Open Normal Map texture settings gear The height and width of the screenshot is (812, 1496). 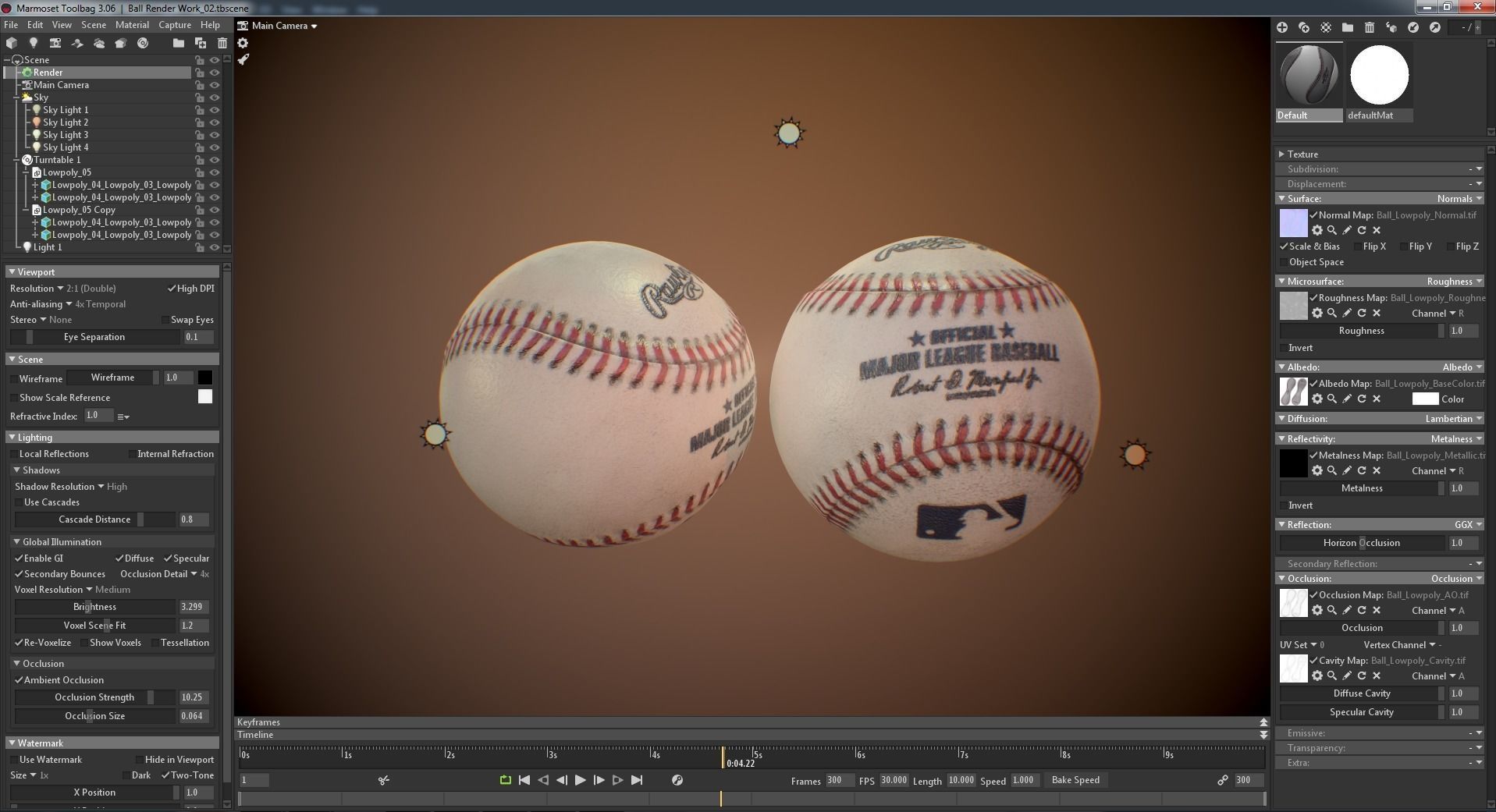[x=1317, y=230]
